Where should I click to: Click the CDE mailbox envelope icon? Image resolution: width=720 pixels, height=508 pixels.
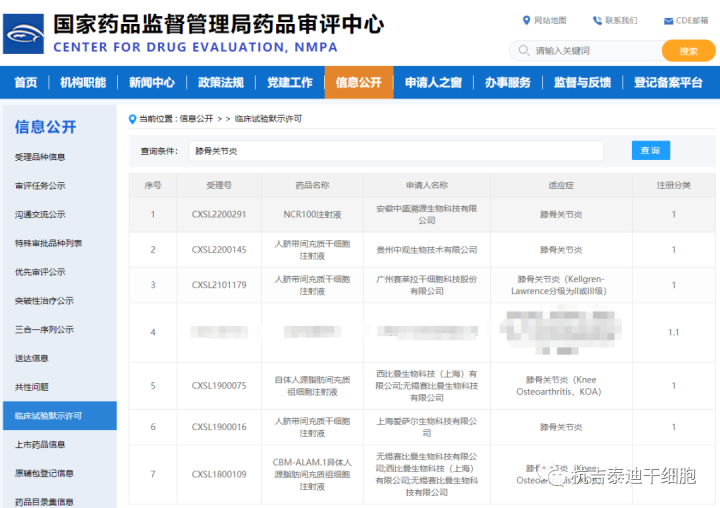point(669,21)
